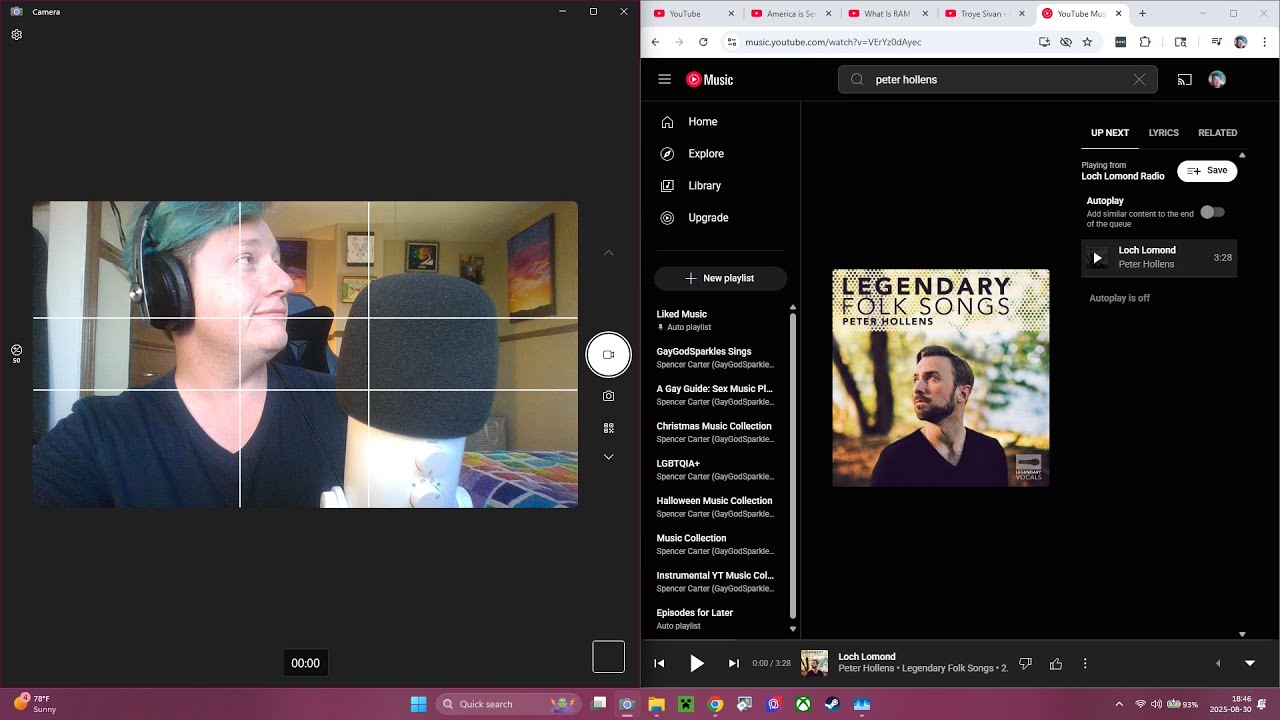Open more actions menu in player bar

click(1085, 663)
